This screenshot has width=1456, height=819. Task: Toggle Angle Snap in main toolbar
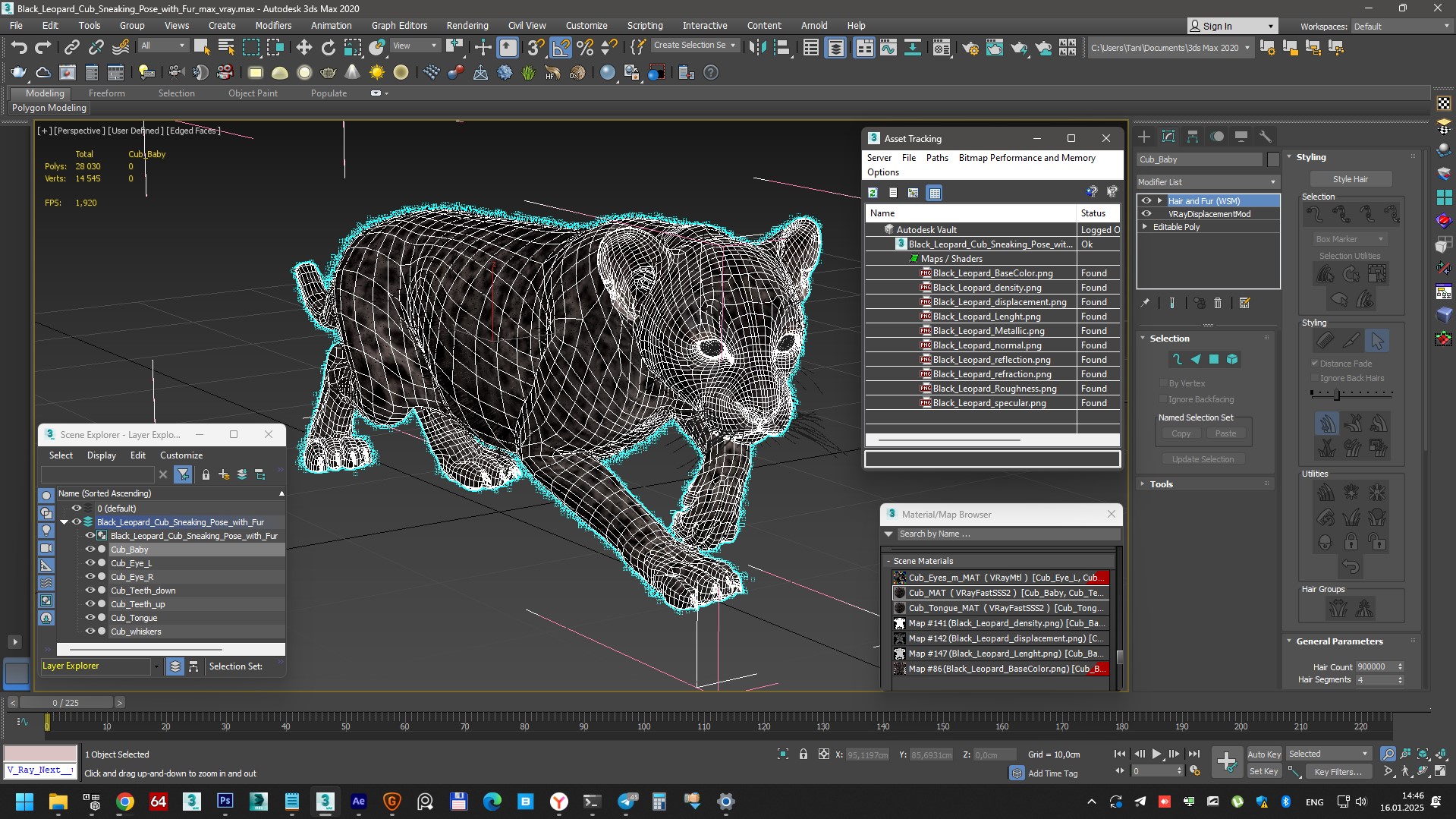point(561,48)
